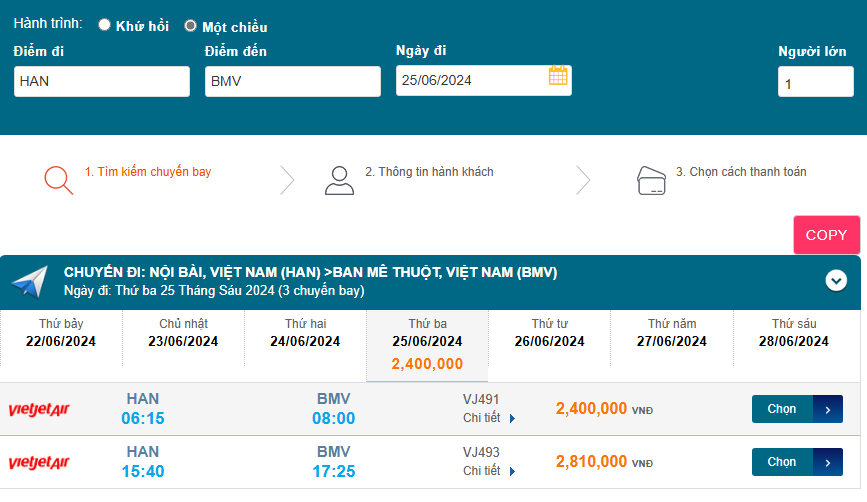
Task: Click the Vietjet Air logo for flight VJ493
Action: point(39,462)
